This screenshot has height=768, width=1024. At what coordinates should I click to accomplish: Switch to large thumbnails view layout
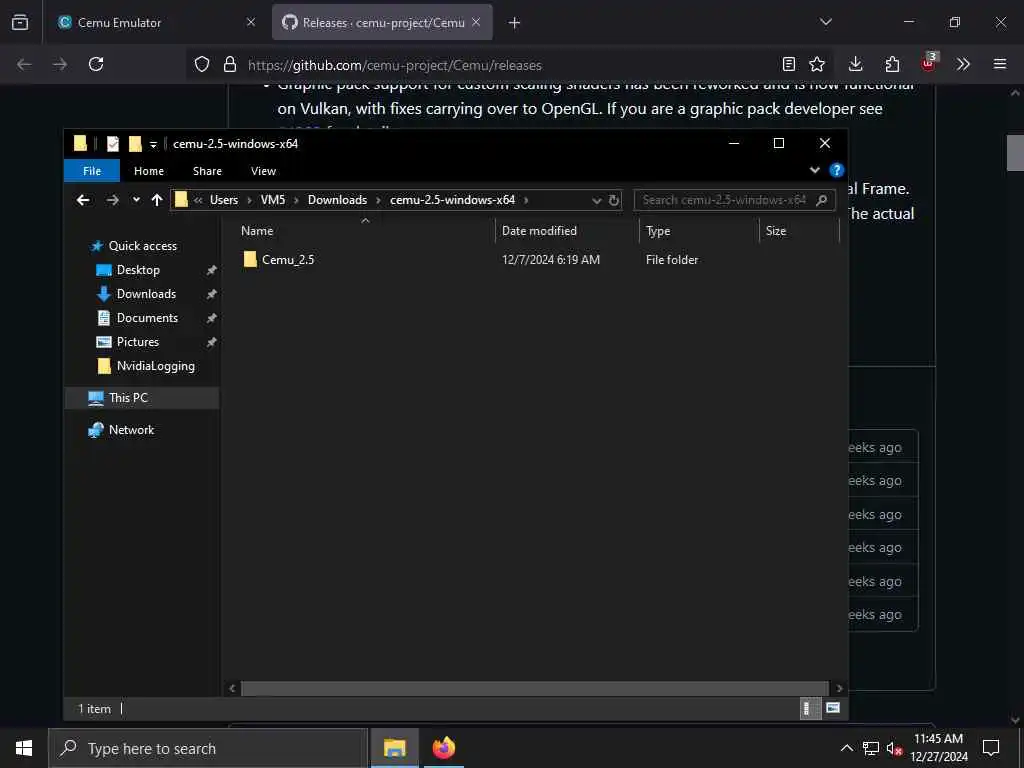[x=833, y=708]
